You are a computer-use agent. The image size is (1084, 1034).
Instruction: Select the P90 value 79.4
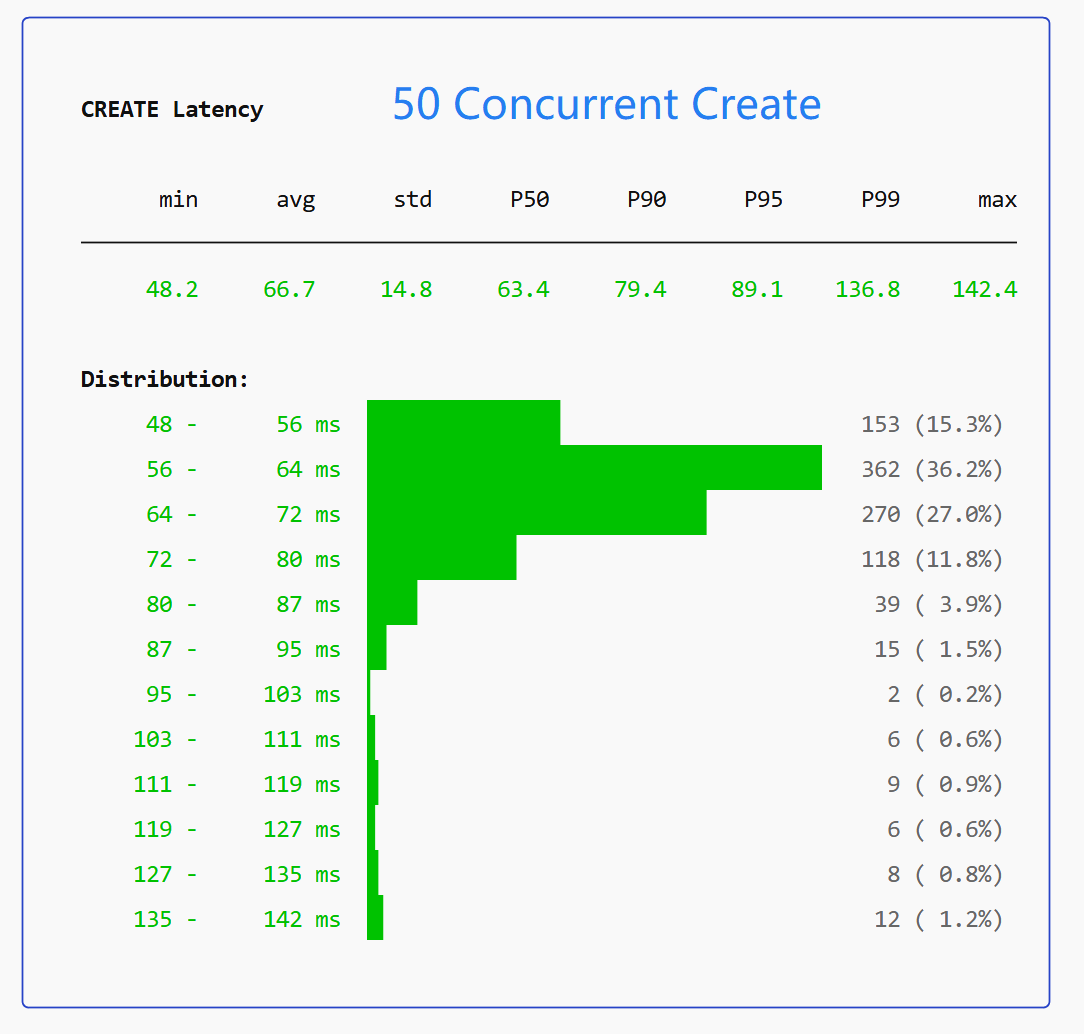[x=640, y=289]
